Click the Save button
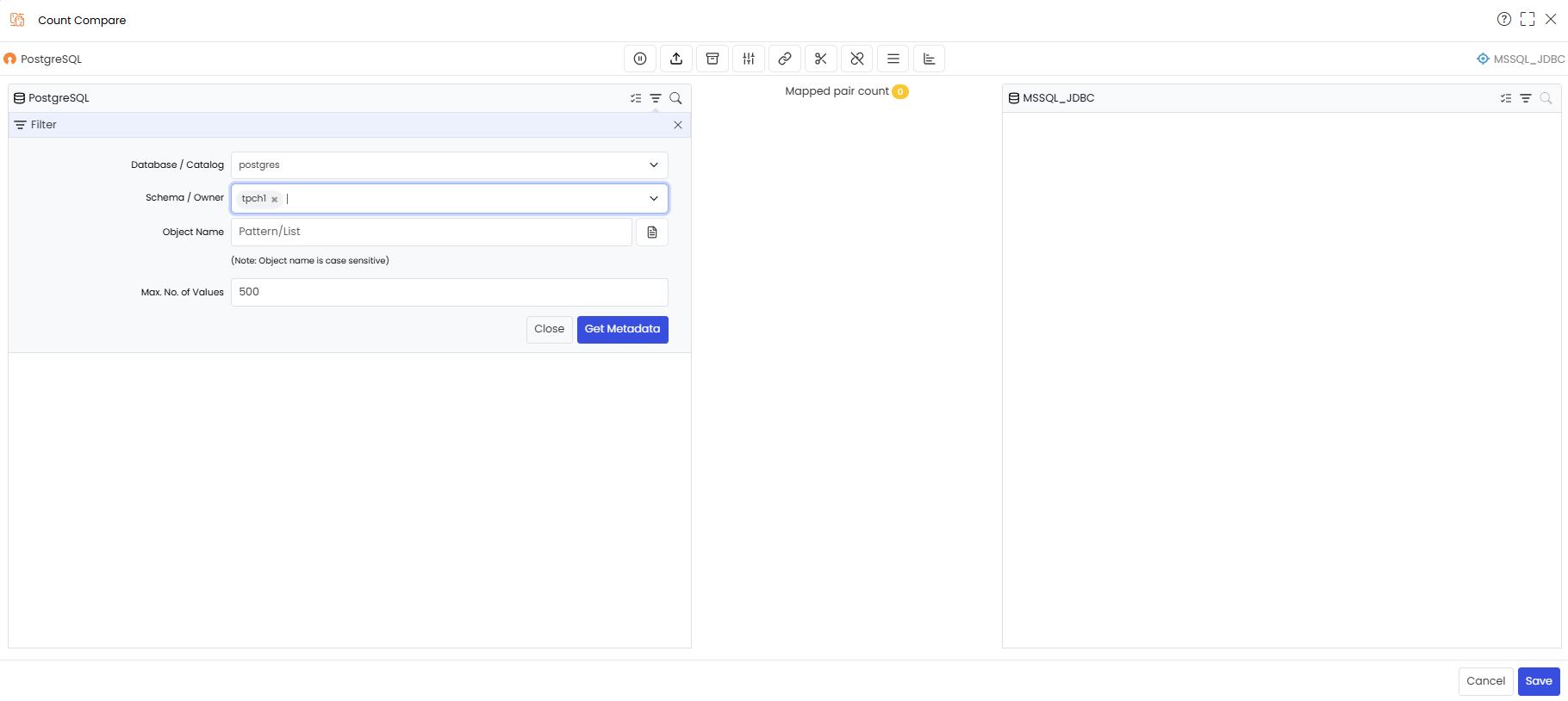This screenshot has width=1568, height=701. coord(1539,681)
